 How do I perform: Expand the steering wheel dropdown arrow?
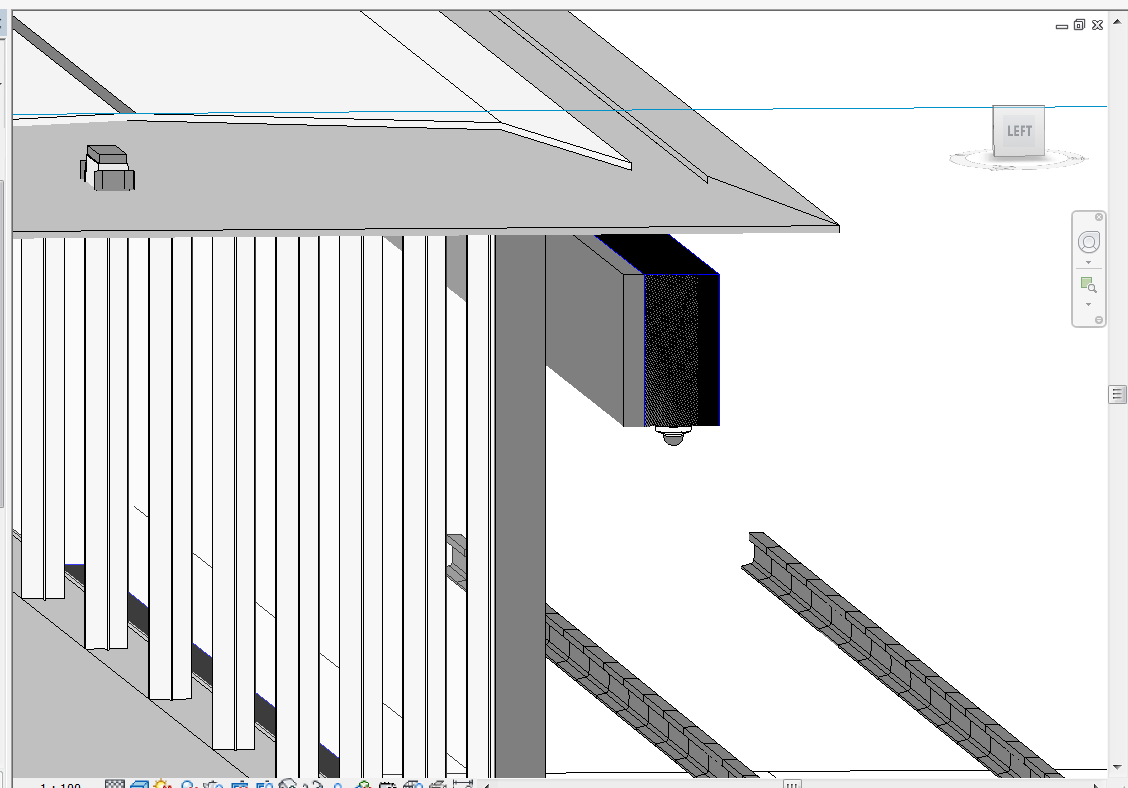click(1089, 262)
